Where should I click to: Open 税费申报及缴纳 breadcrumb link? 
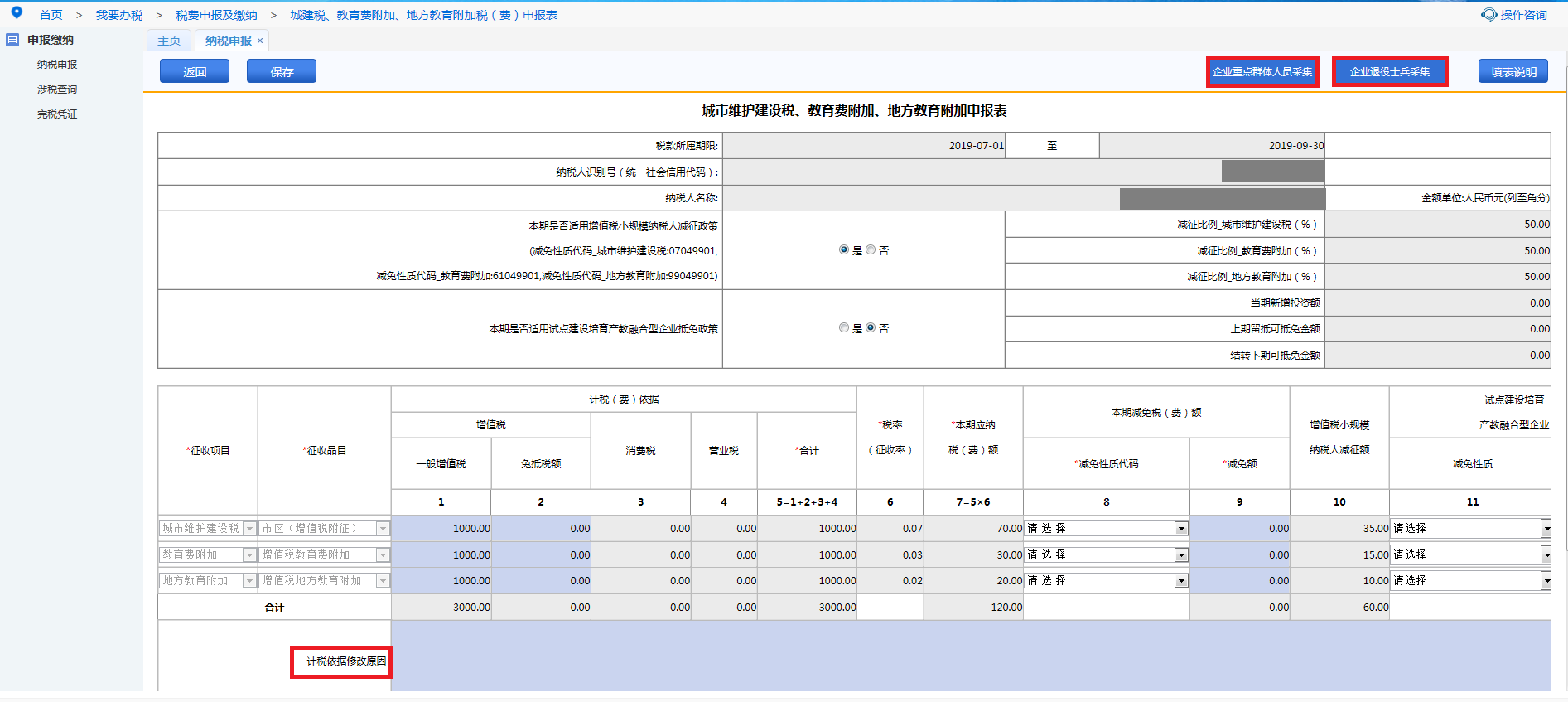tap(216, 15)
